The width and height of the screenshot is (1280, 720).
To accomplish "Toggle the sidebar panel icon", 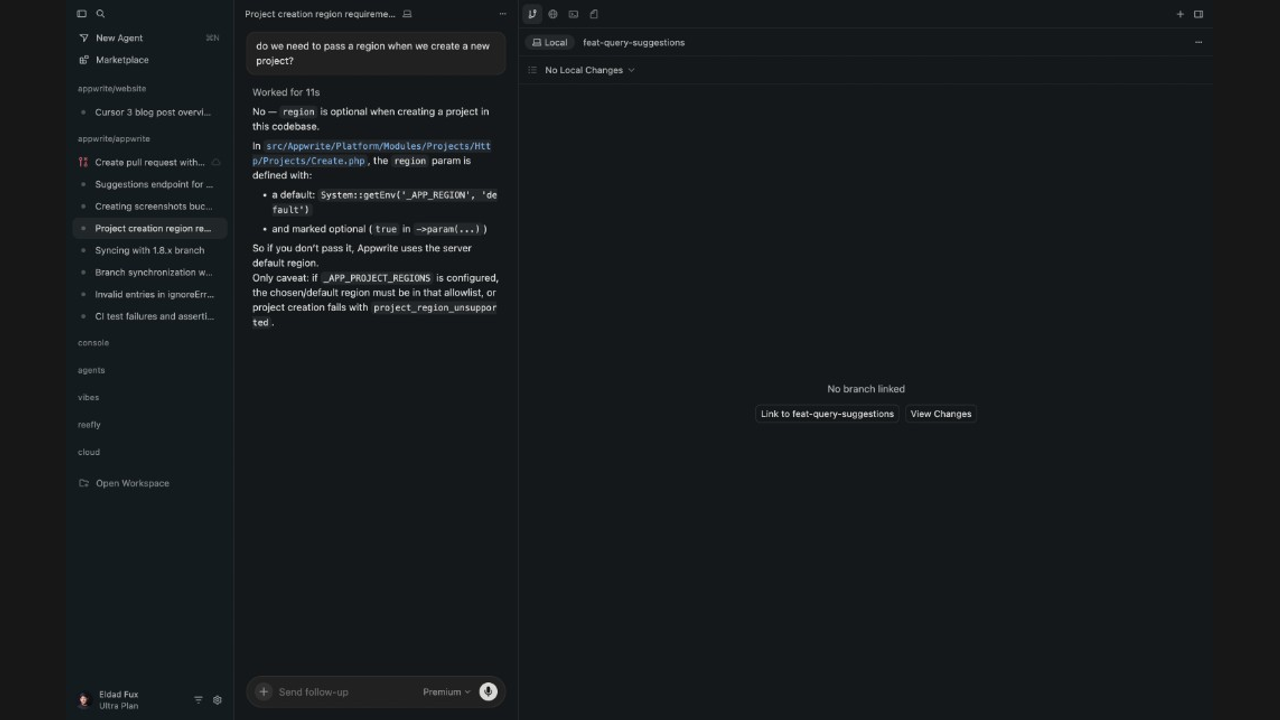I will [x=82, y=14].
